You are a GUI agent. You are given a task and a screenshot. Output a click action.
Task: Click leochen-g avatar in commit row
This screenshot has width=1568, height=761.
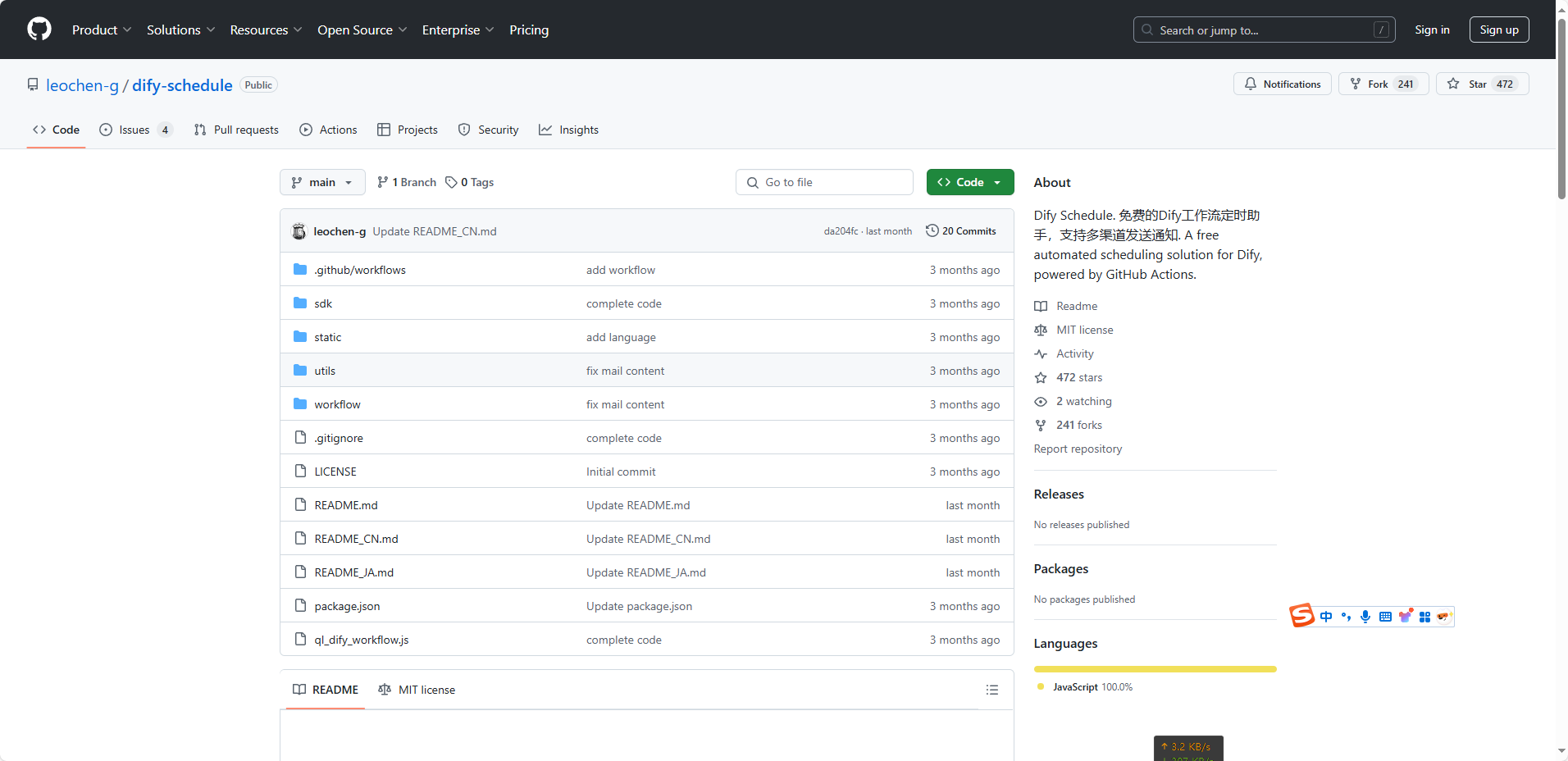pos(299,231)
